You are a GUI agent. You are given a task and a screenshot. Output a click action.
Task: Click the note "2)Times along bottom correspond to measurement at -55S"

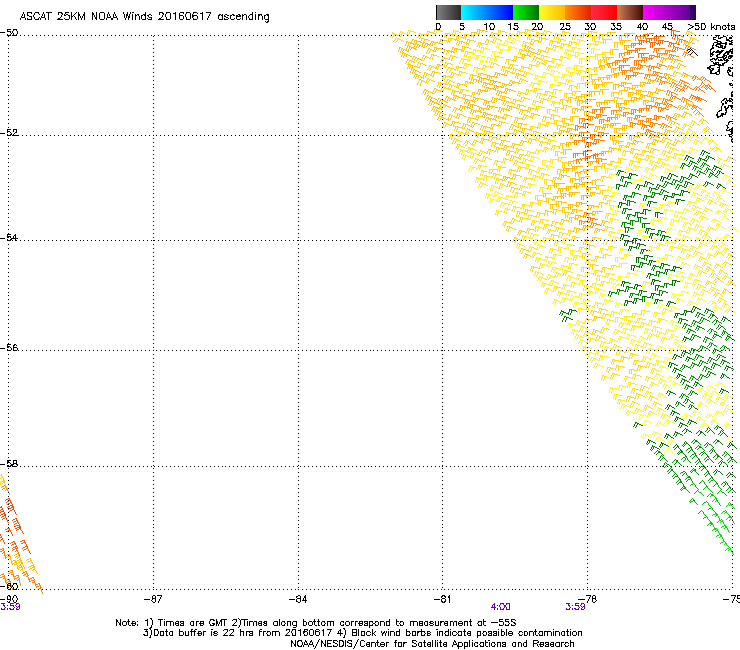(374, 623)
